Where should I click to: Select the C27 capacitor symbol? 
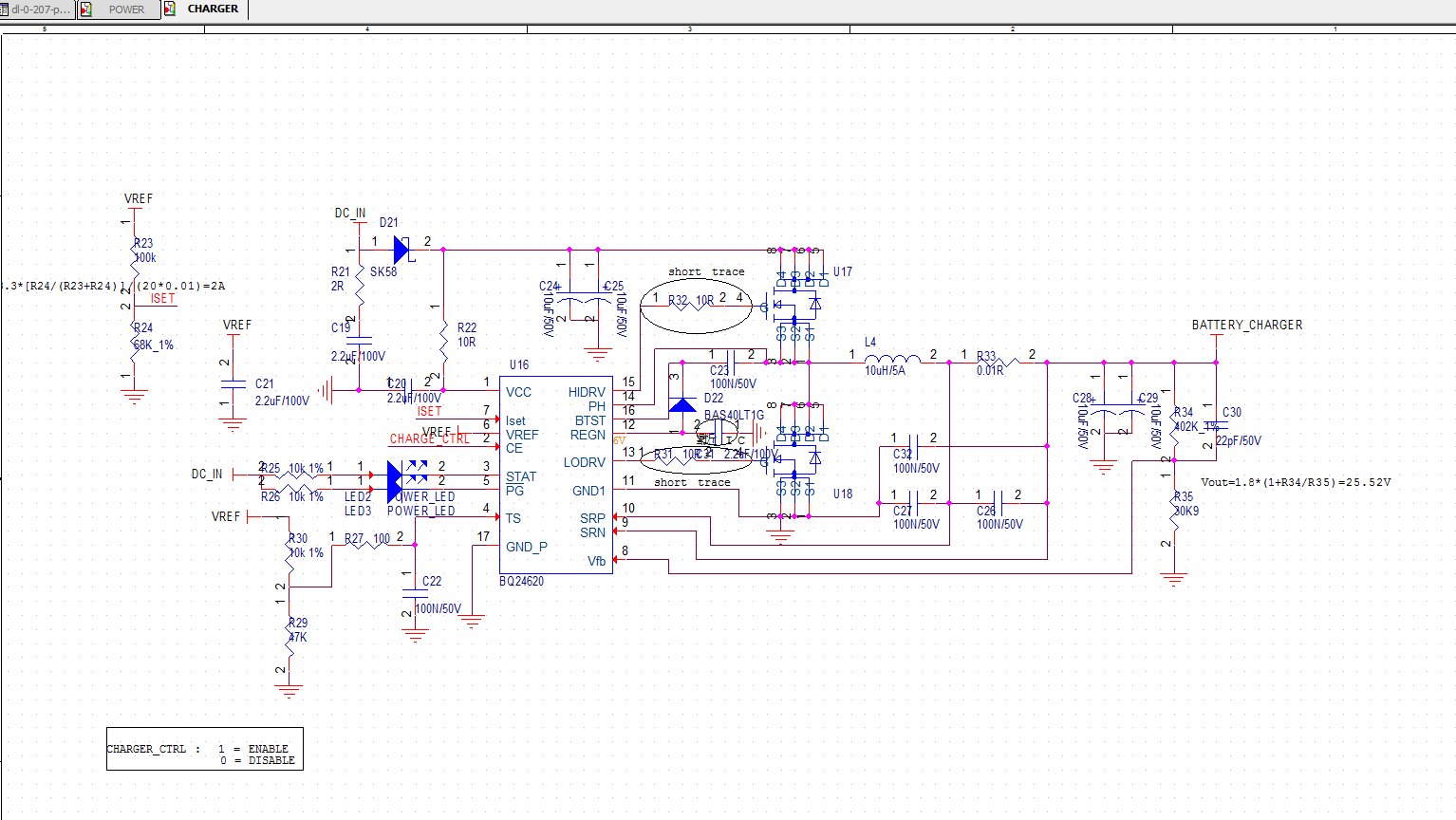click(912, 503)
